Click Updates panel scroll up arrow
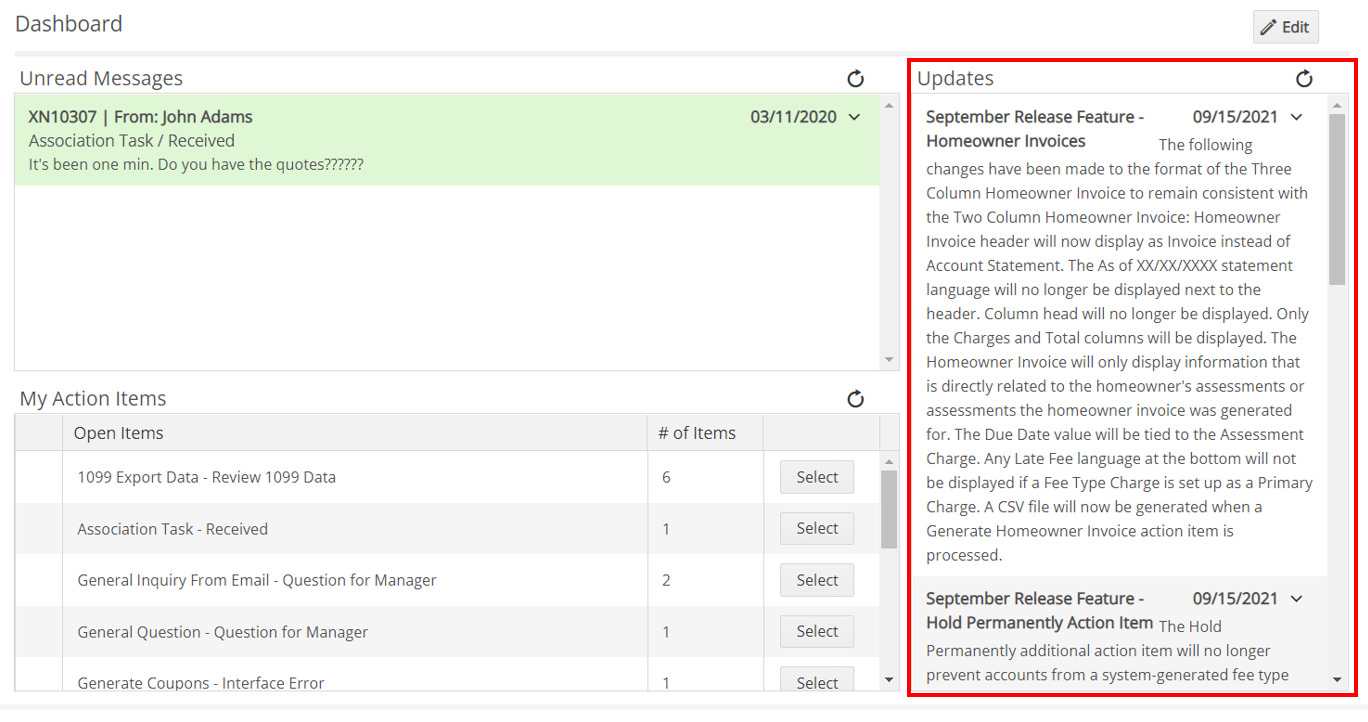 tap(1337, 104)
